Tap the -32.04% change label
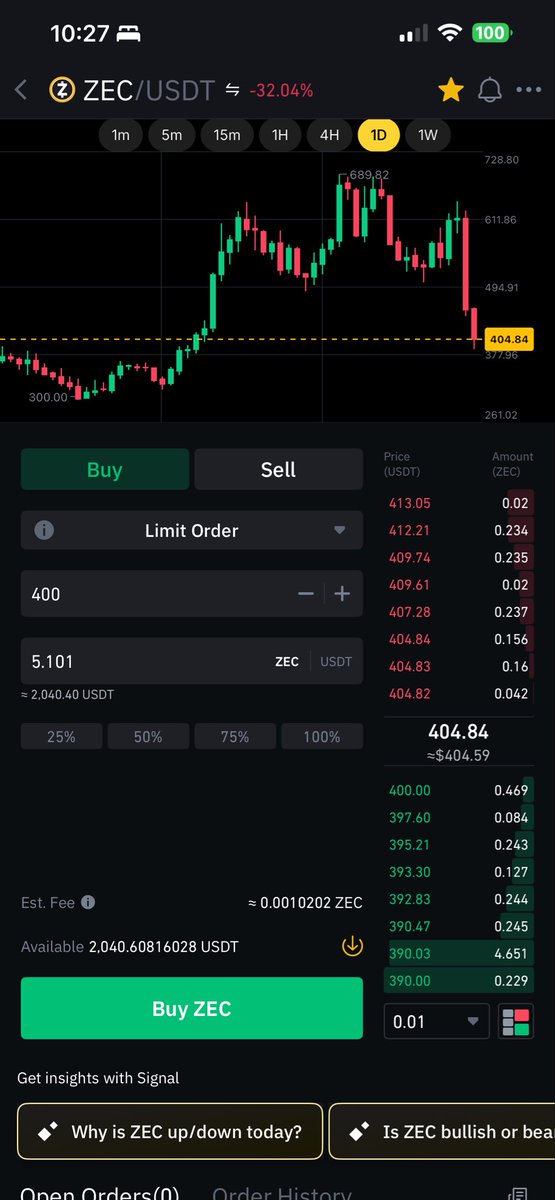This screenshot has height=1200, width=555. coord(282,90)
